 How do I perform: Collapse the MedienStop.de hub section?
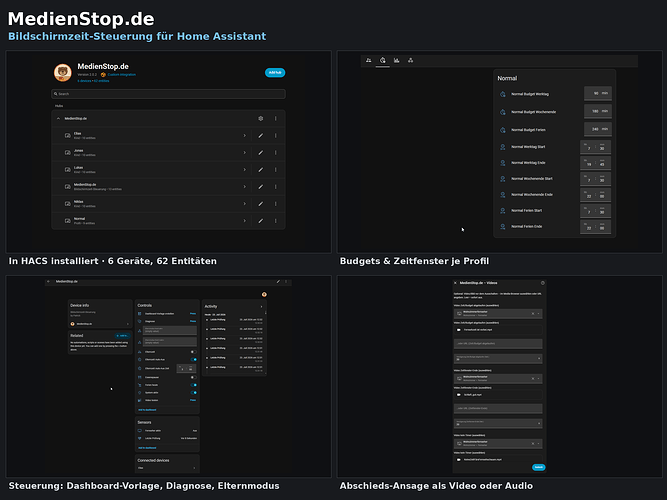pyautogui.click(x=58, y=118)
